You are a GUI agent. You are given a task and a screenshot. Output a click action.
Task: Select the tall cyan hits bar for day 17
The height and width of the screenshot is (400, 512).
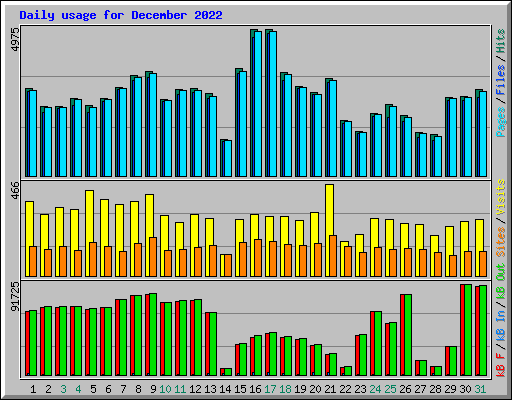point(273,104)
